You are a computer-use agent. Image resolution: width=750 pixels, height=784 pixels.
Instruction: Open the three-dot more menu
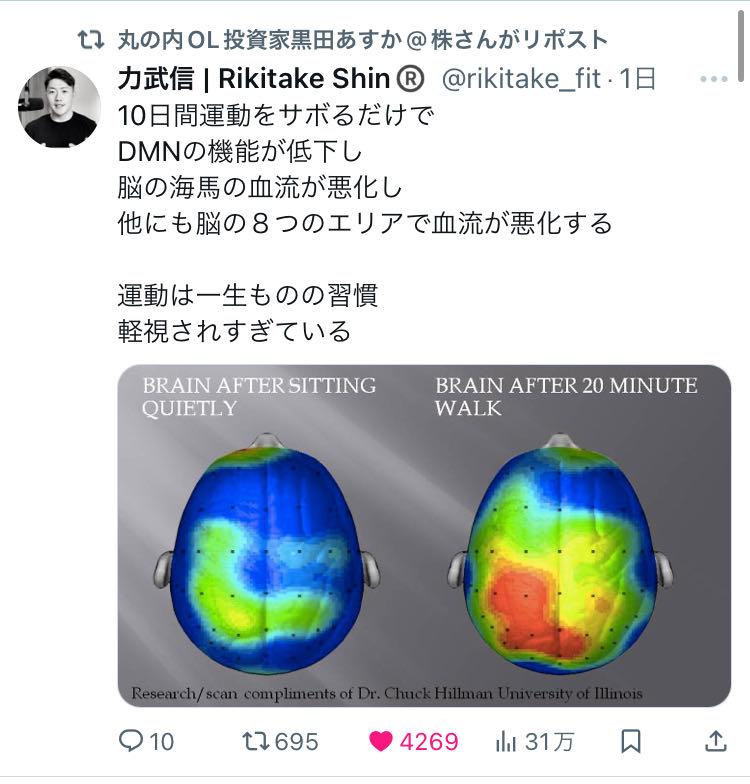click(714, 79)
